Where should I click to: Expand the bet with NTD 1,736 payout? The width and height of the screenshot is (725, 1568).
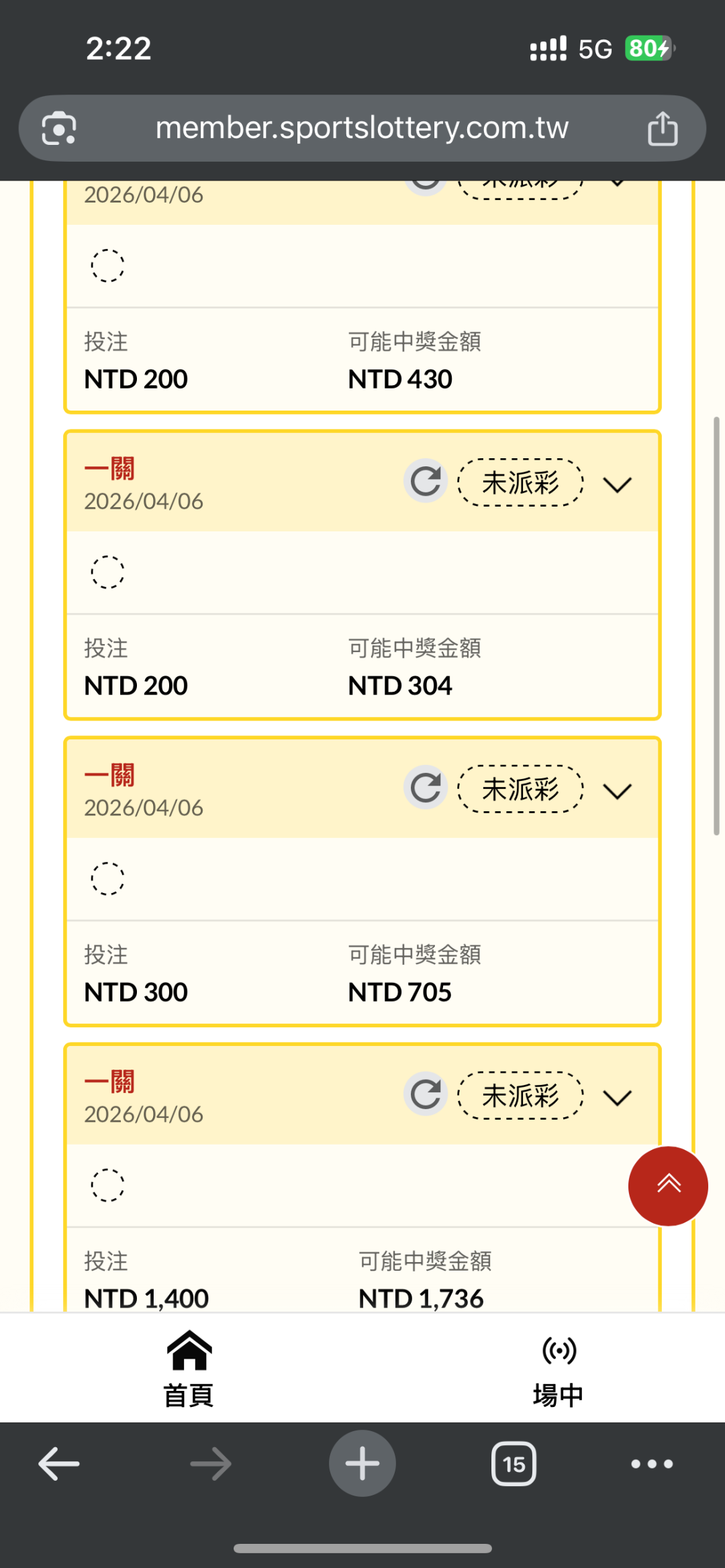pos(618,1098)
